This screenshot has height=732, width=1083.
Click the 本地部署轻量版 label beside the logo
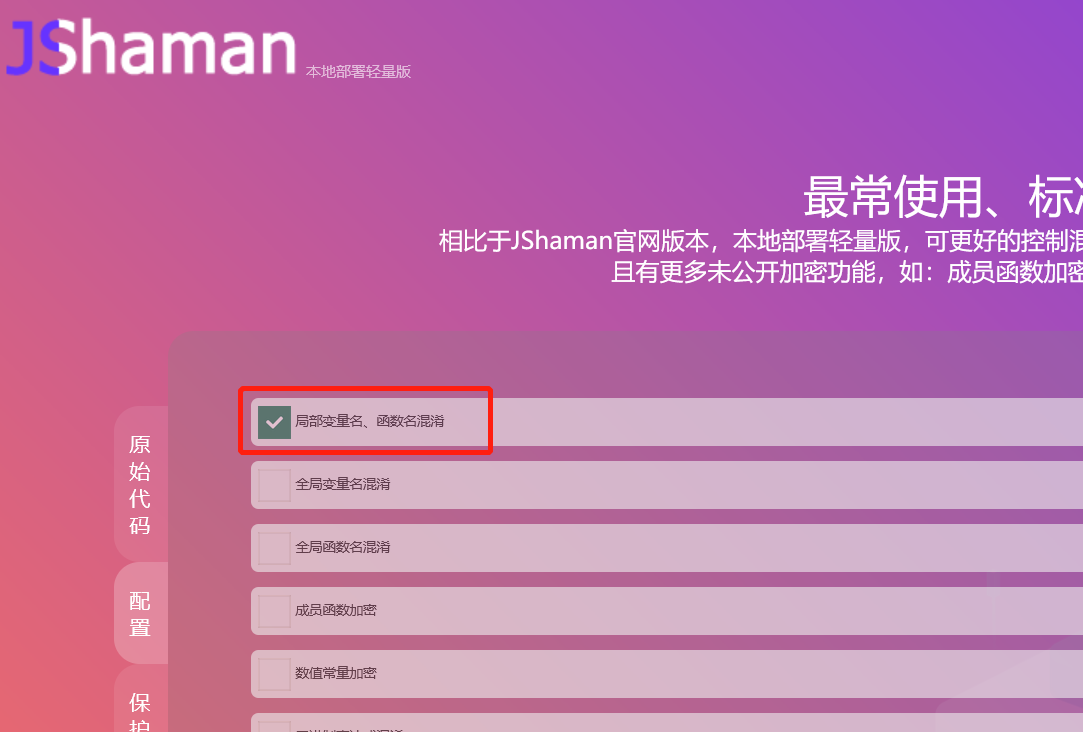tap(360, 70)
